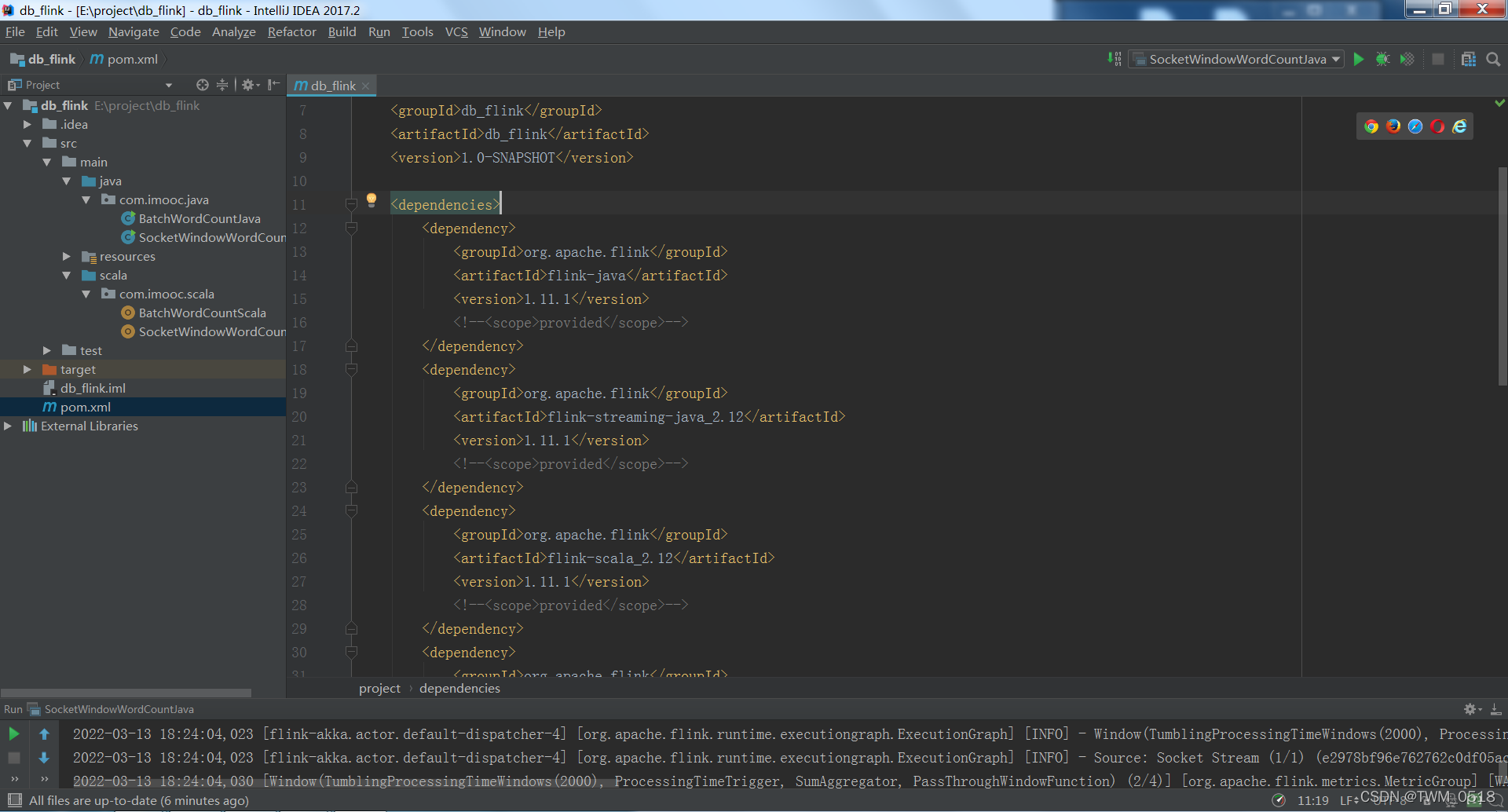Open the File menu
The width and height of the screenshot is (1508, 812).
click(15, 31)
